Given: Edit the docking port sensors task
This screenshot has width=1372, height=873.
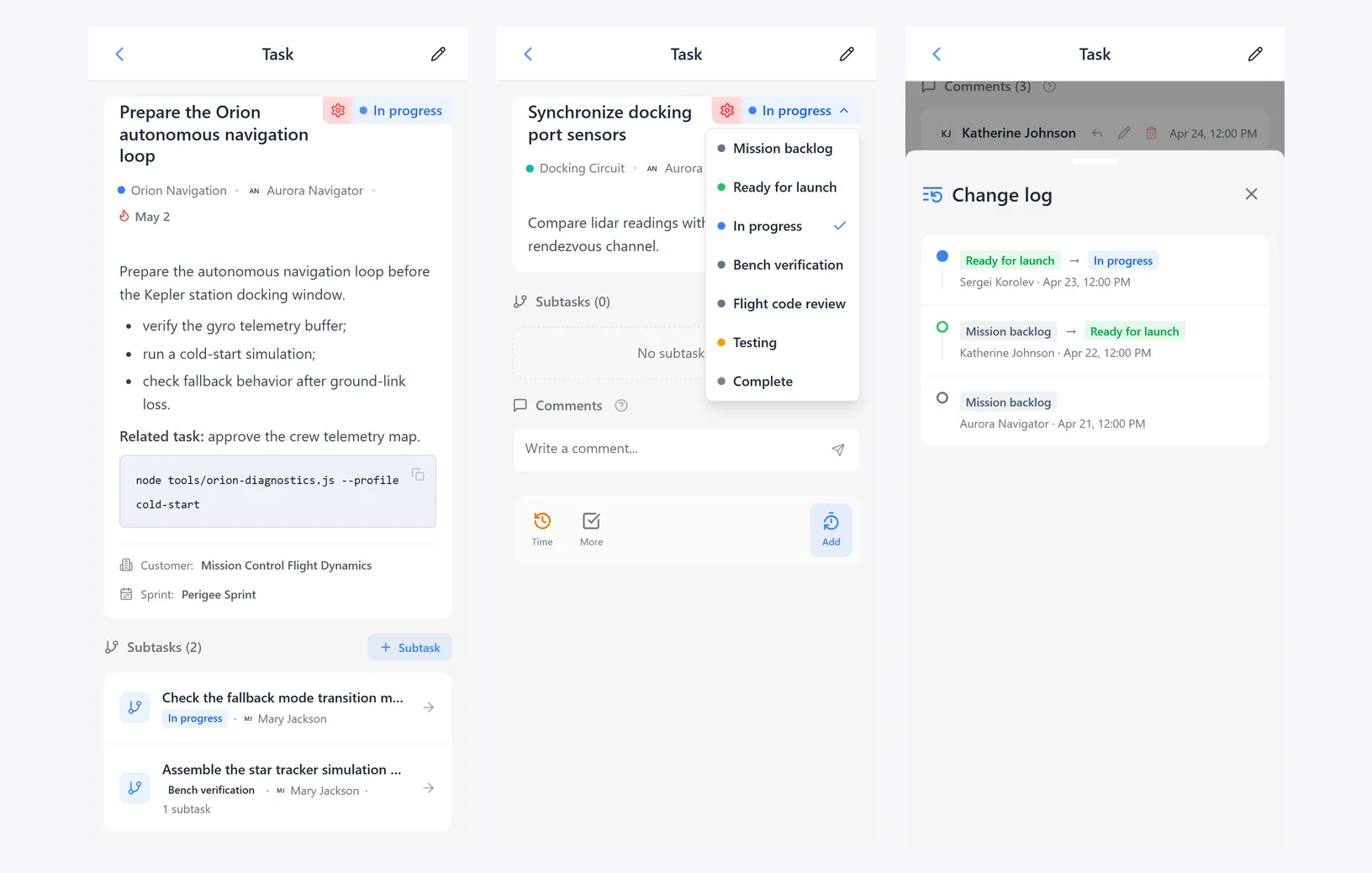Looking at the screenshot, I should (847, 55).
